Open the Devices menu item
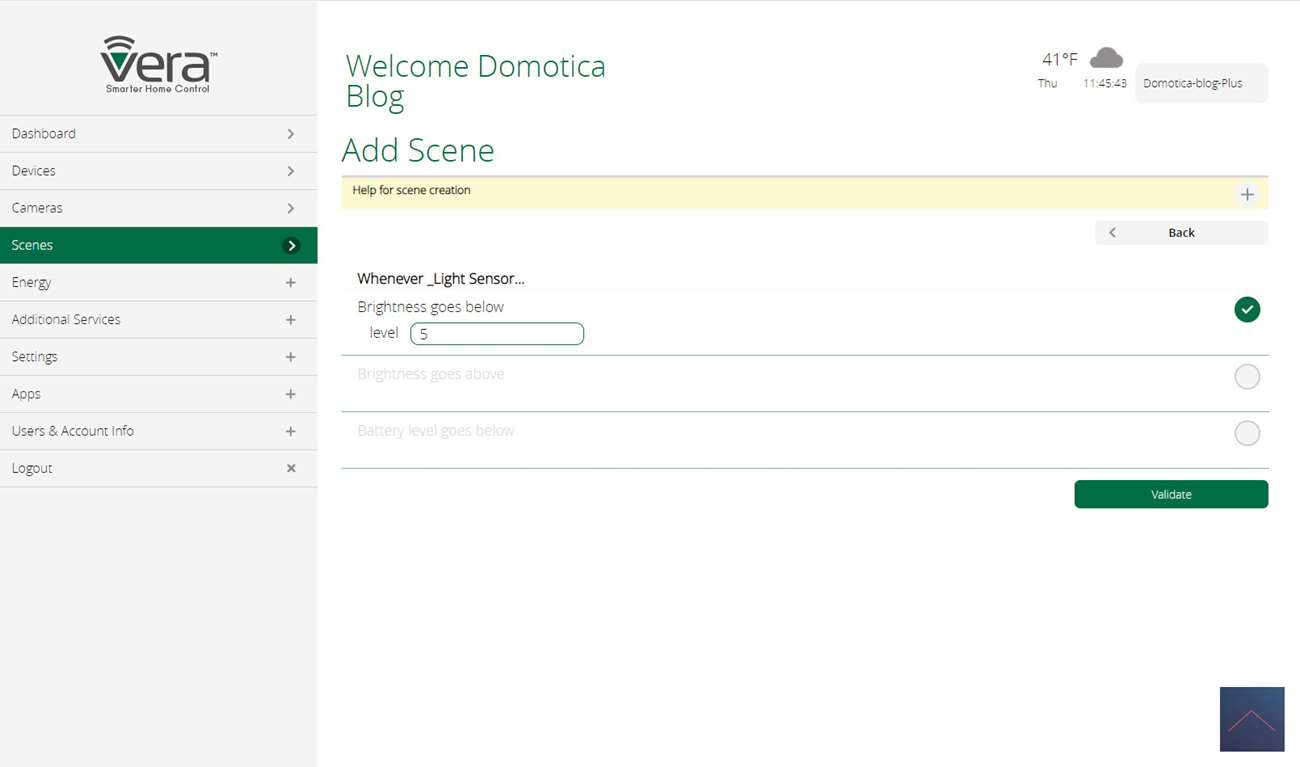 click(158, 171)
